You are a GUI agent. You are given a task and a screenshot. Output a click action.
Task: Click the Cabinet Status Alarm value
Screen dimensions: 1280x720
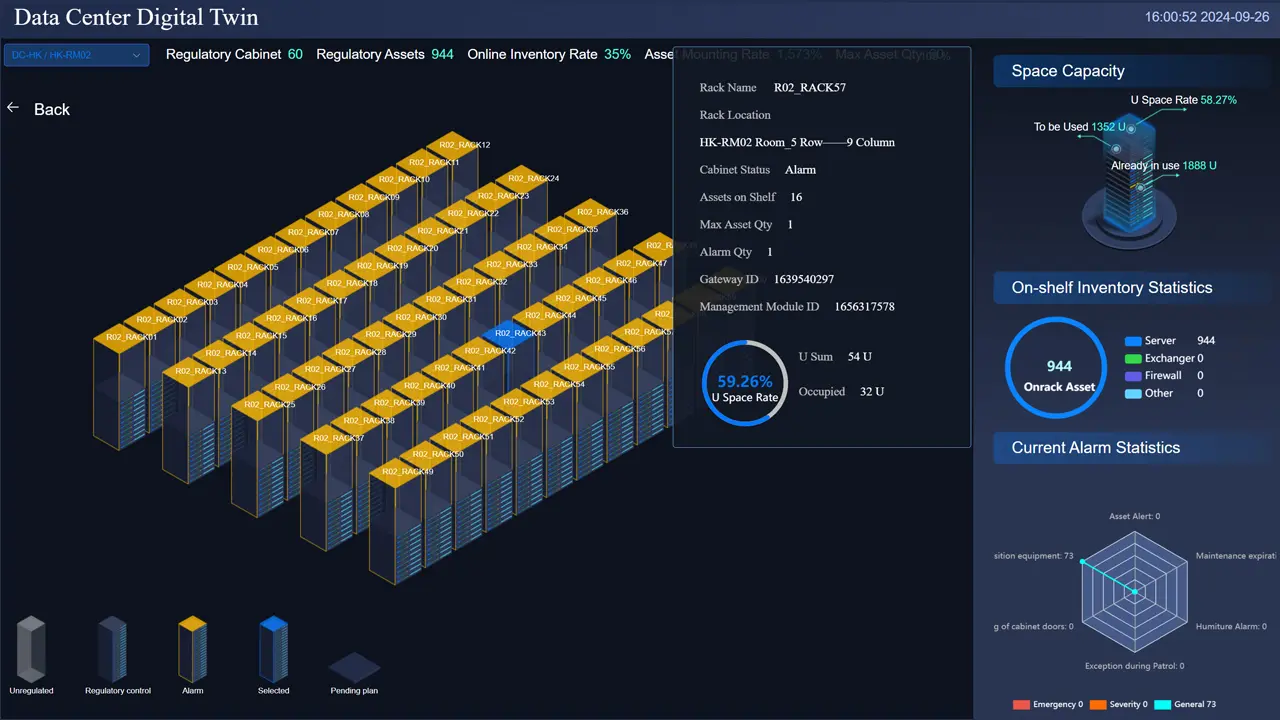tap(801, 170)
